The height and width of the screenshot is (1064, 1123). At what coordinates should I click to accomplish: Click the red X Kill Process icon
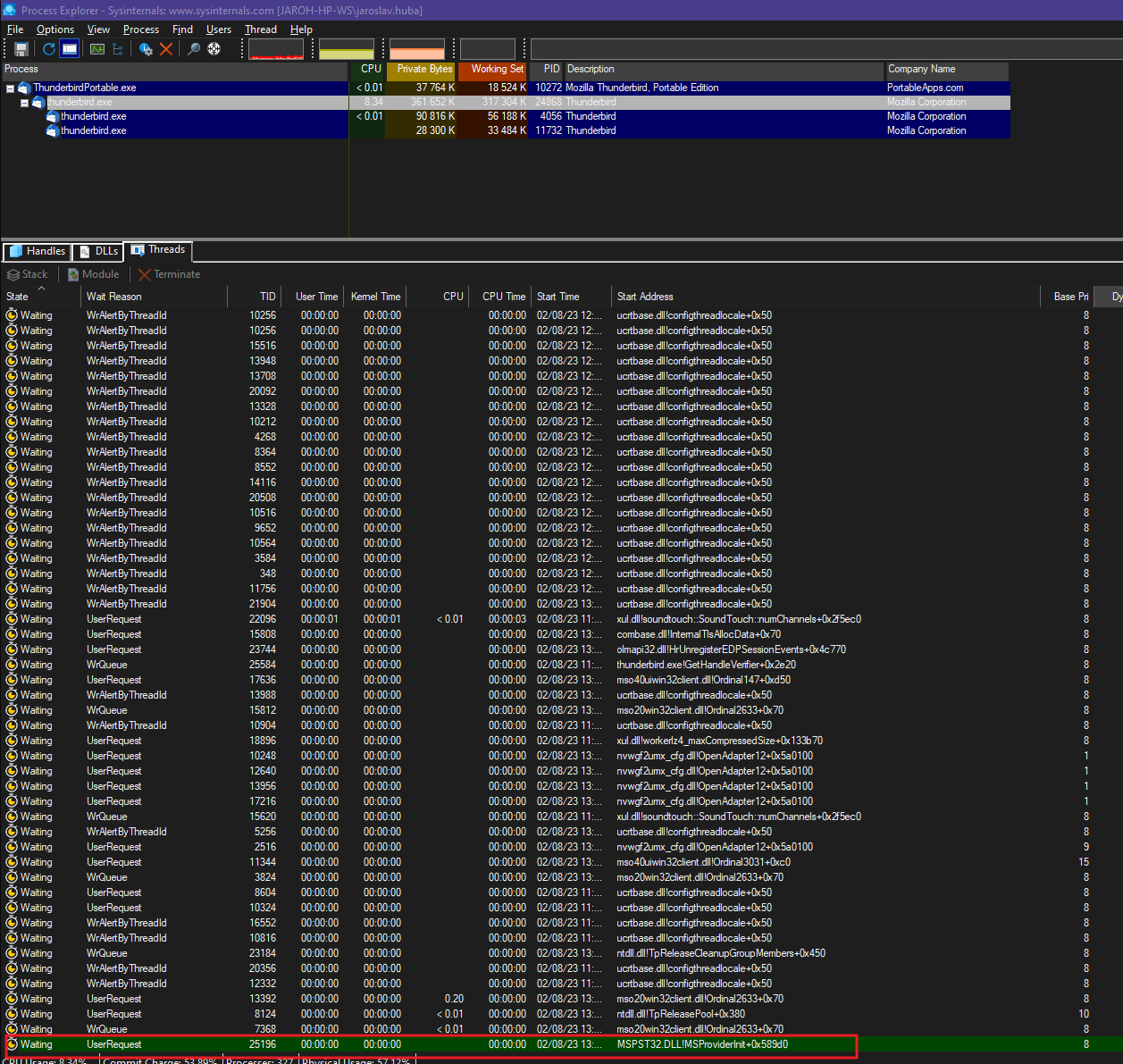(x=166, y=49)
